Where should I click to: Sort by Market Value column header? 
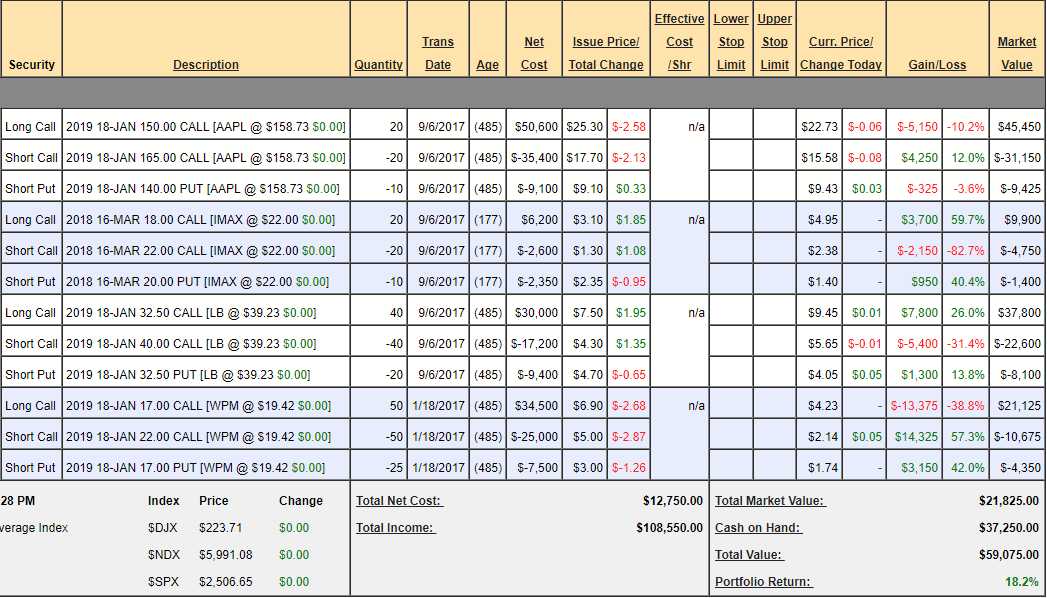click(x=1017, y=53)
